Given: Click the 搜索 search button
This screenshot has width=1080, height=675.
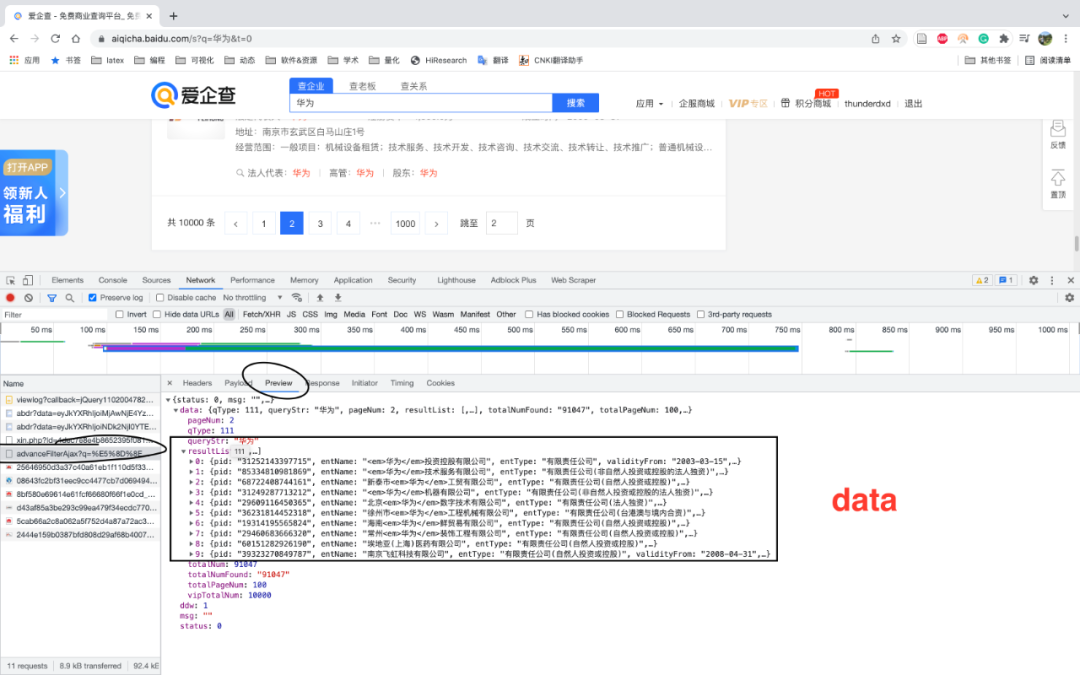Looking at the screenshot, I should click(575, 103).
